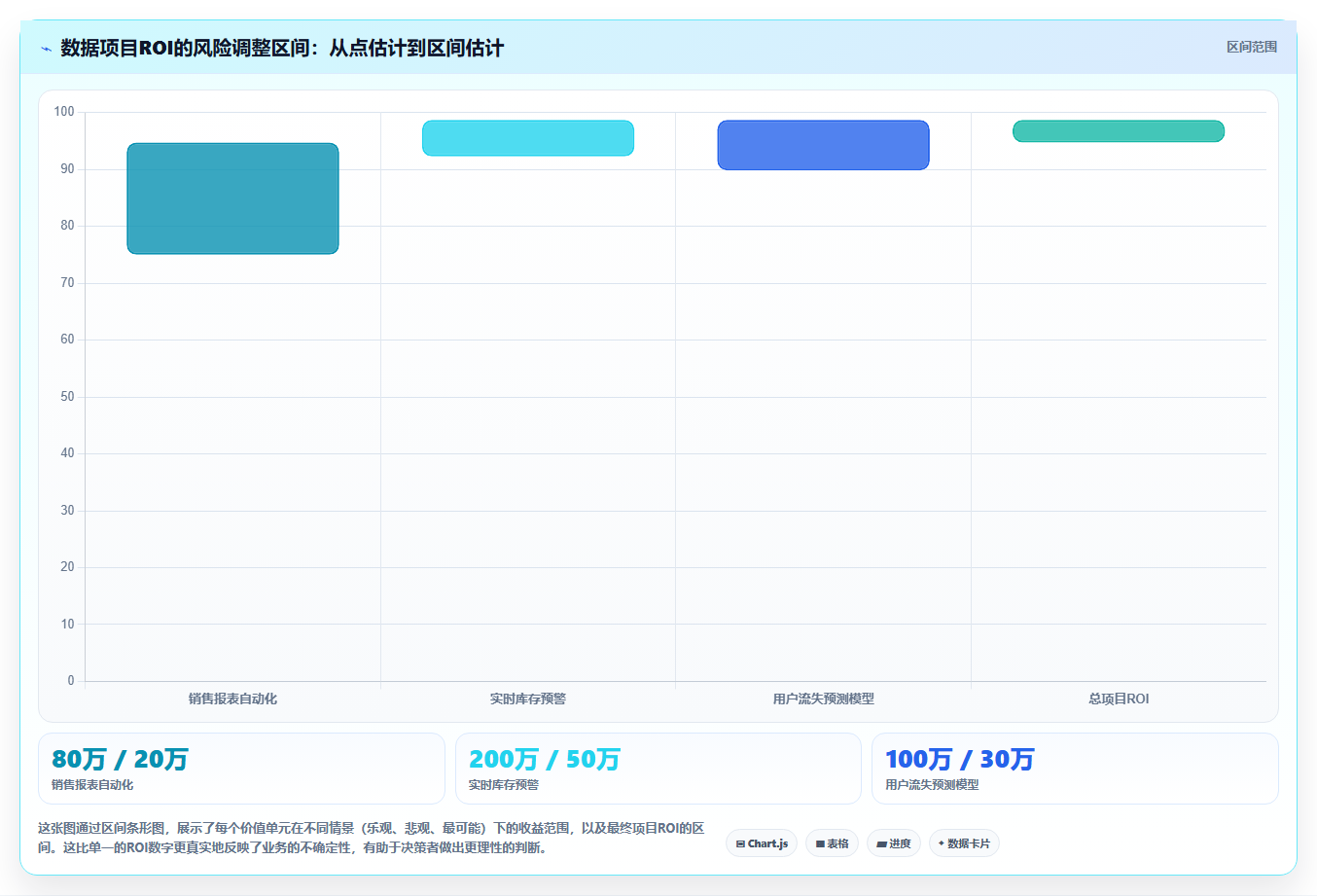Click the description paragraph starting 这张图通过区间条形图

click(372, 838)
